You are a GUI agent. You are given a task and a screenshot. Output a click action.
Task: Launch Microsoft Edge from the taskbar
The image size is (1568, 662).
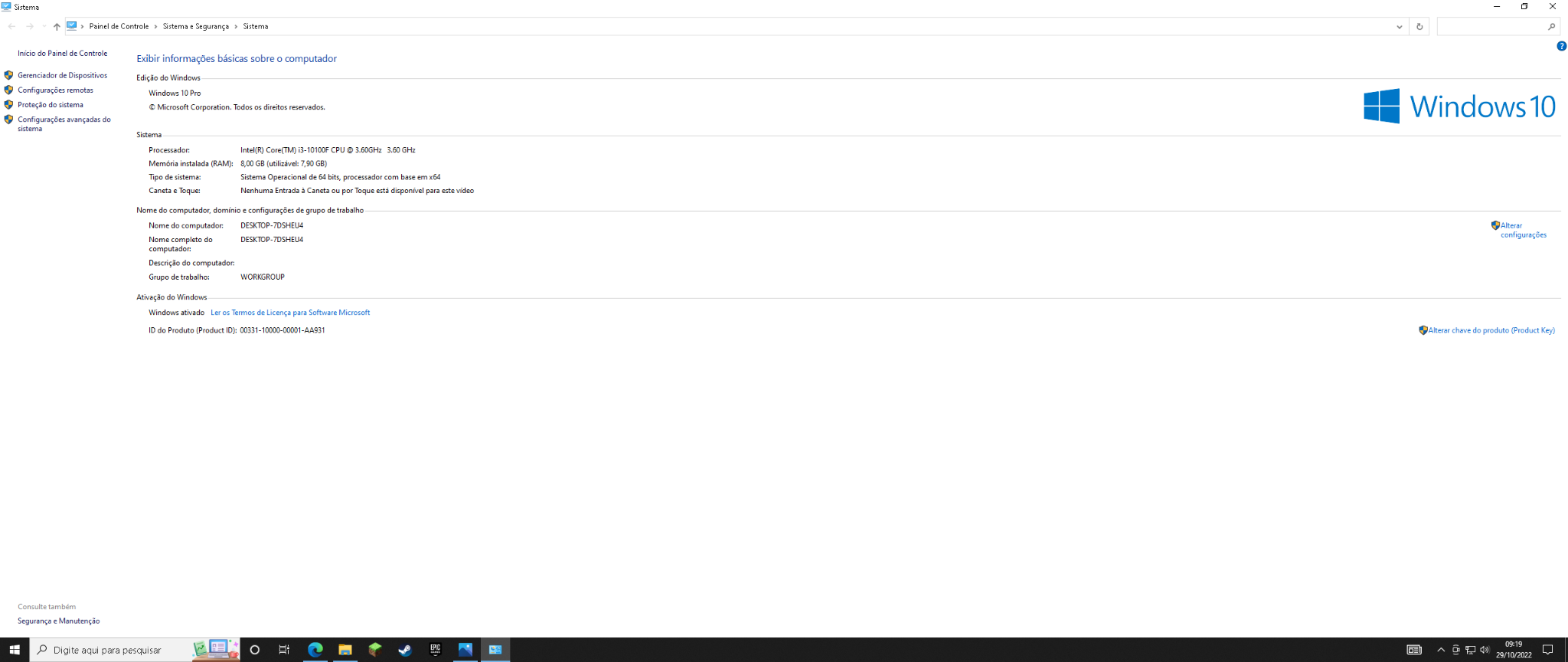315,650
